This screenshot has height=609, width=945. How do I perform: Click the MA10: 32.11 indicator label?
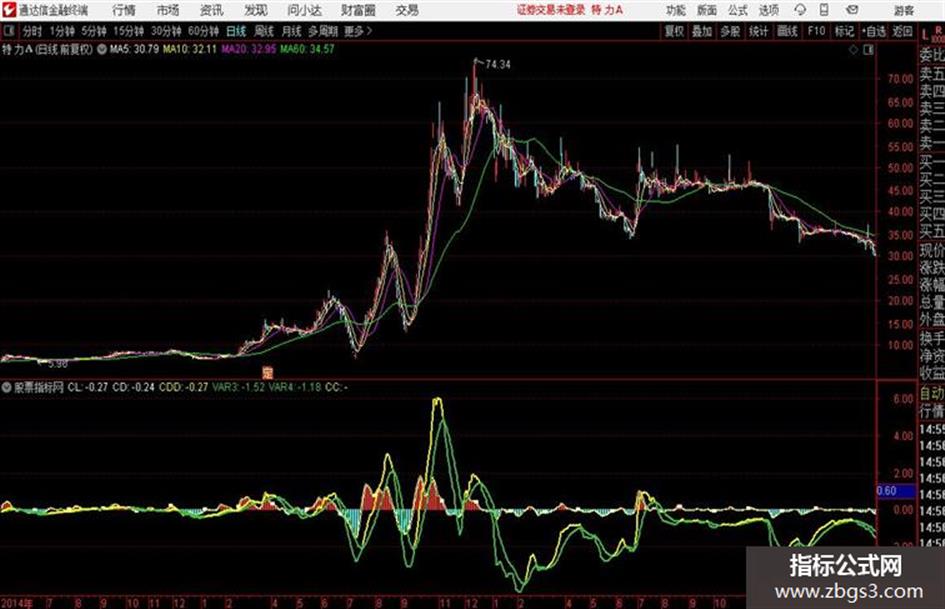click(190, 49)
